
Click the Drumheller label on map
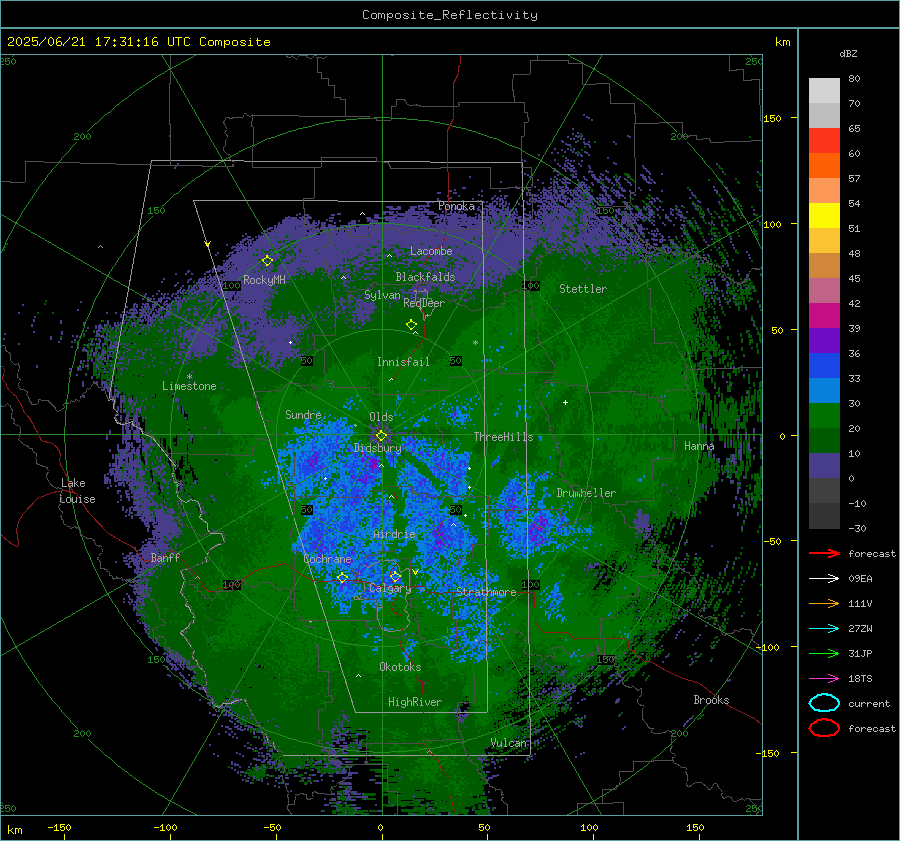586,493
